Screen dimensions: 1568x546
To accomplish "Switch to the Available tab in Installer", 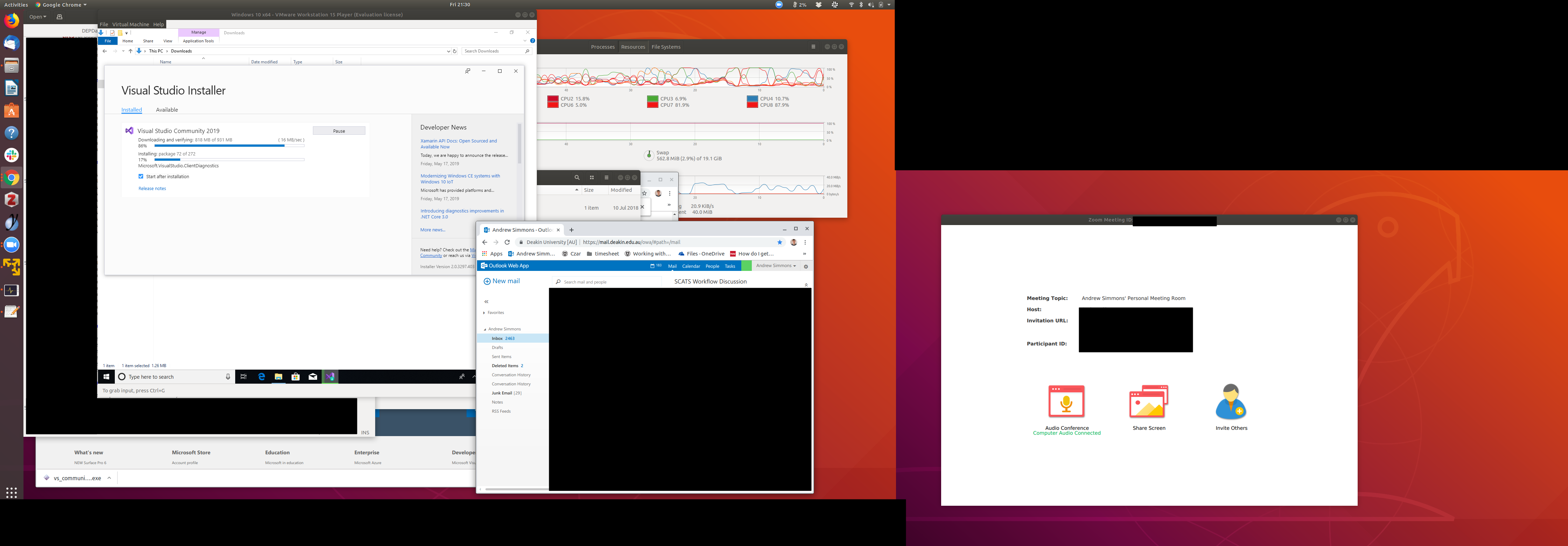I will click(x=167, y=110).
